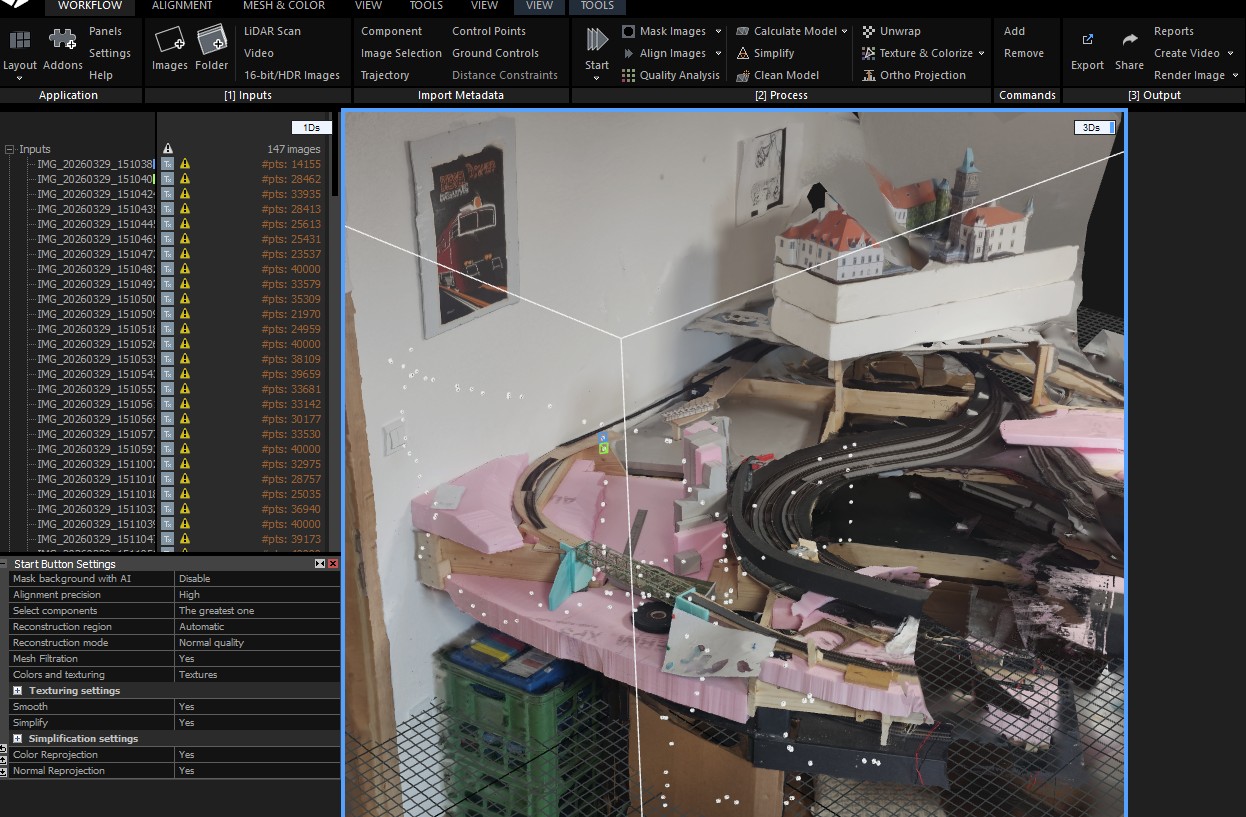Open the Addons puzzle icon
Screen dimensions: 1246x817
[62, 42]
